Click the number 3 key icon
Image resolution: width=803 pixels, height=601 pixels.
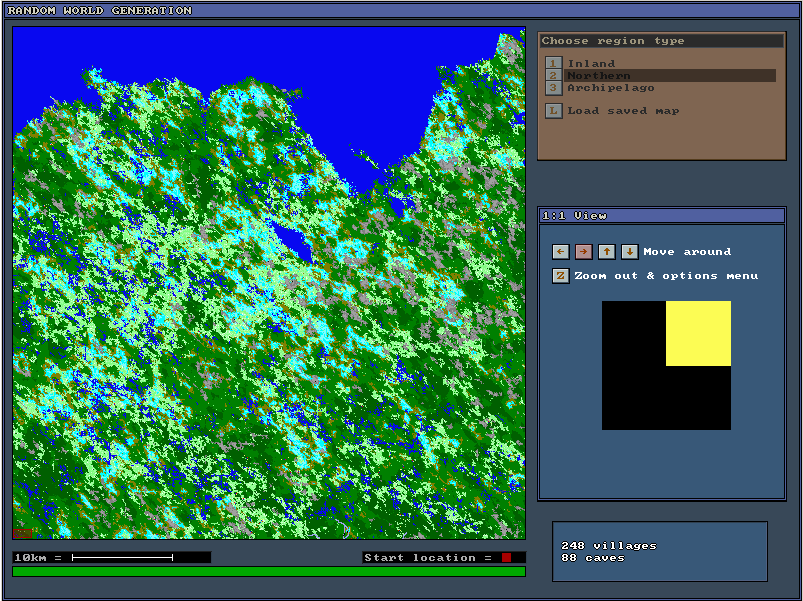pos(553,88)
